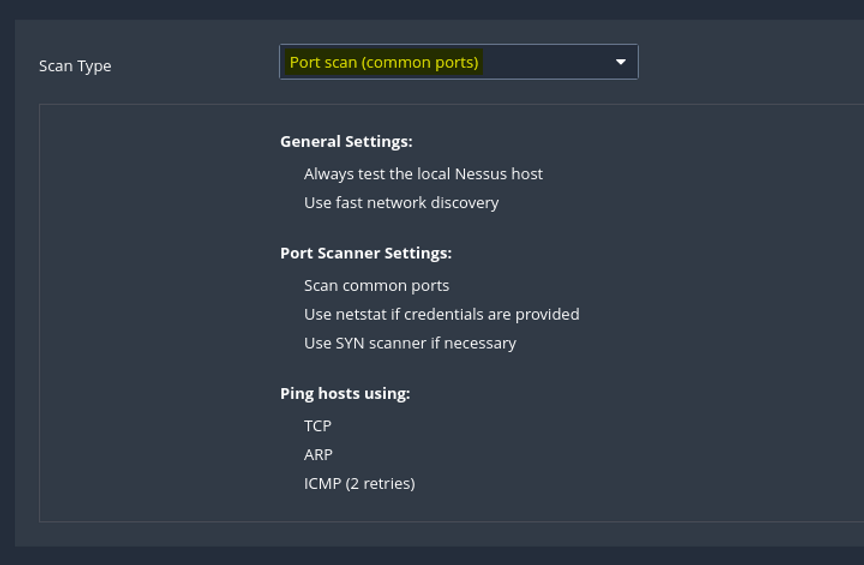Viewport: 864px width, 565px height.
Task: Click "Use SYN scanner if necessary" line
Action: (410, 343)
